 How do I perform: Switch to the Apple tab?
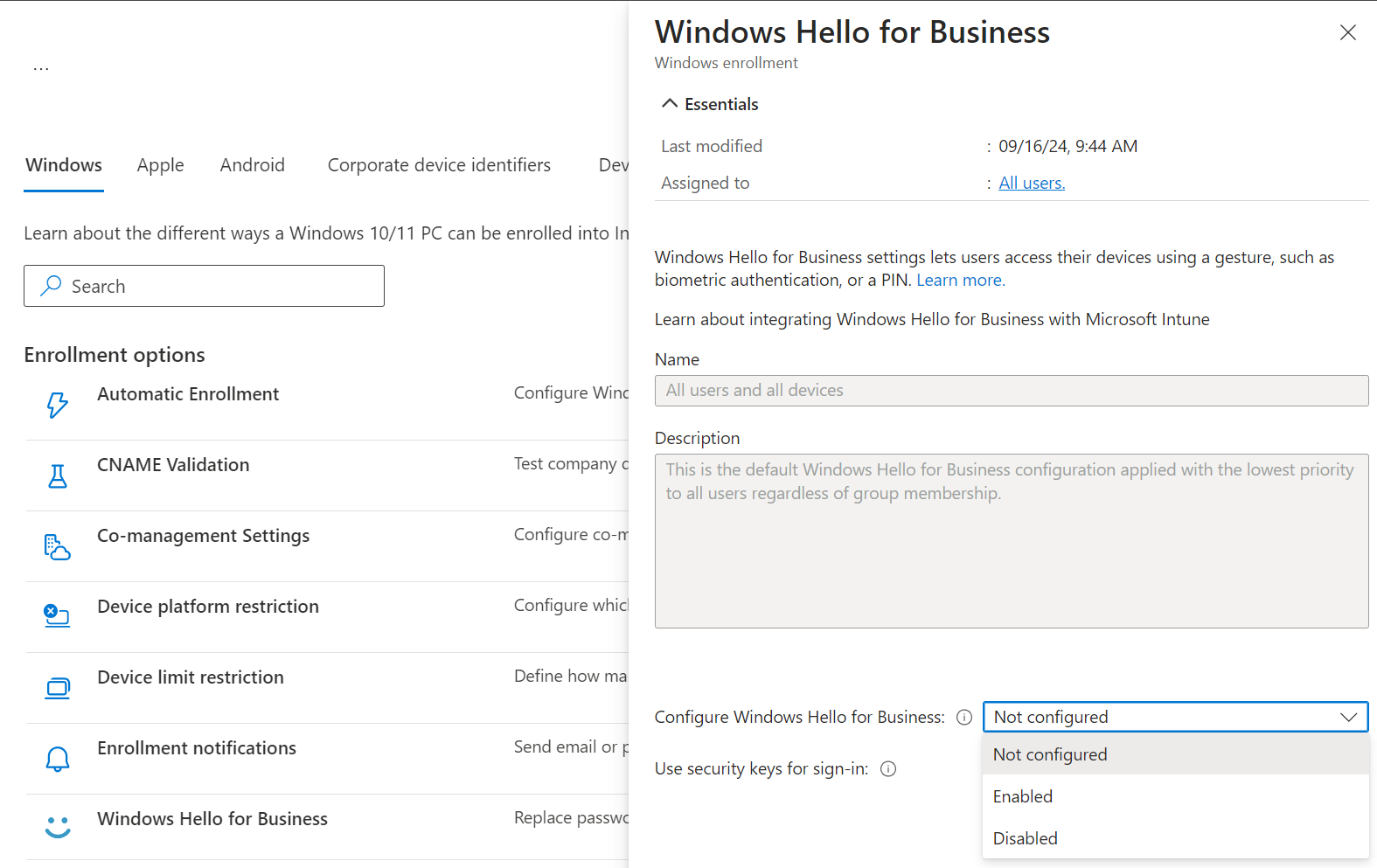[x=160, y=165]
